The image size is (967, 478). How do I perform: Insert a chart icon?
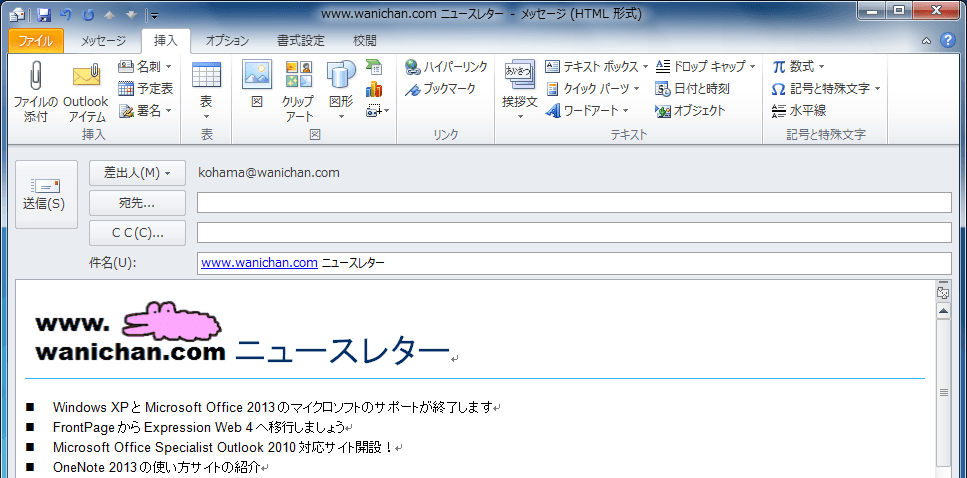[374, 89]
